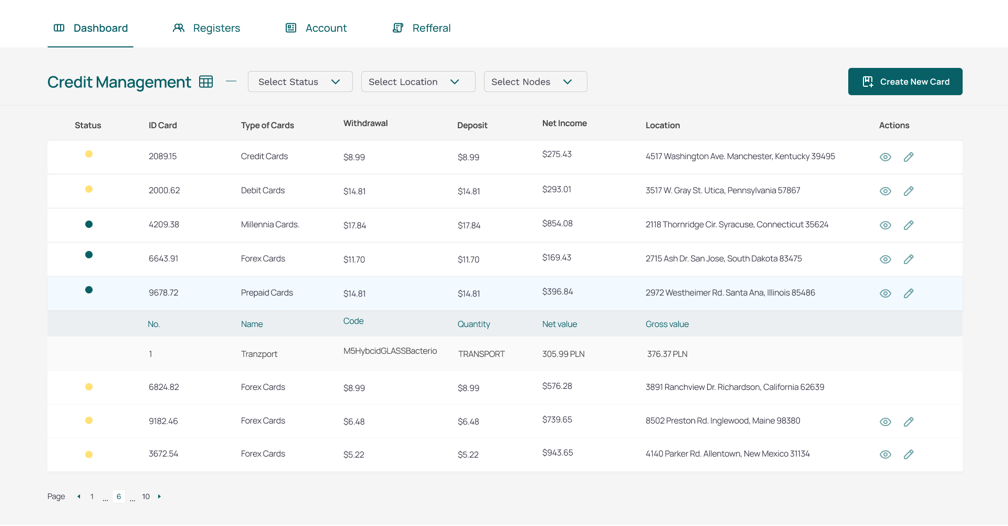
Task: Click the next page arrow in pagination
Action: point(159,496)
